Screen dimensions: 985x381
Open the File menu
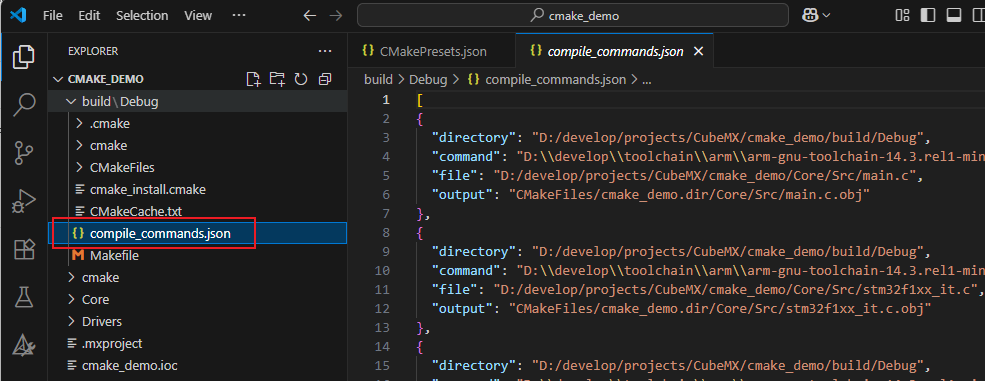[x=52, y=16]
